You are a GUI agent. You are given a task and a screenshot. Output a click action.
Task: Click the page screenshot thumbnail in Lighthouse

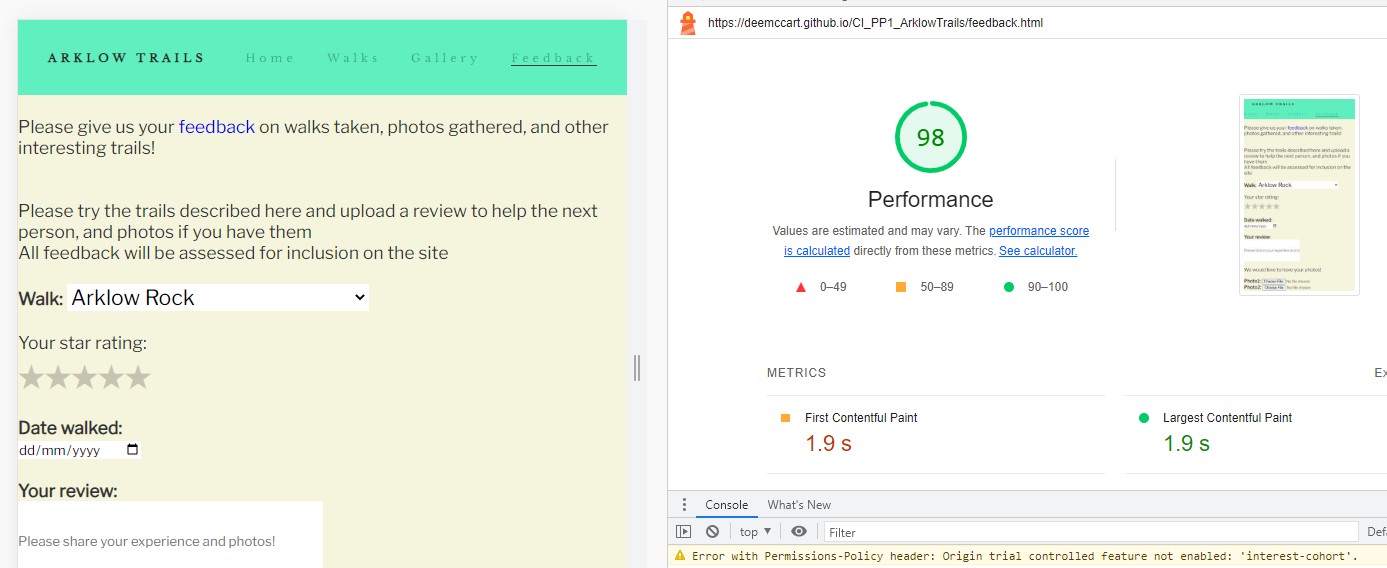[x=1299, y=195]
